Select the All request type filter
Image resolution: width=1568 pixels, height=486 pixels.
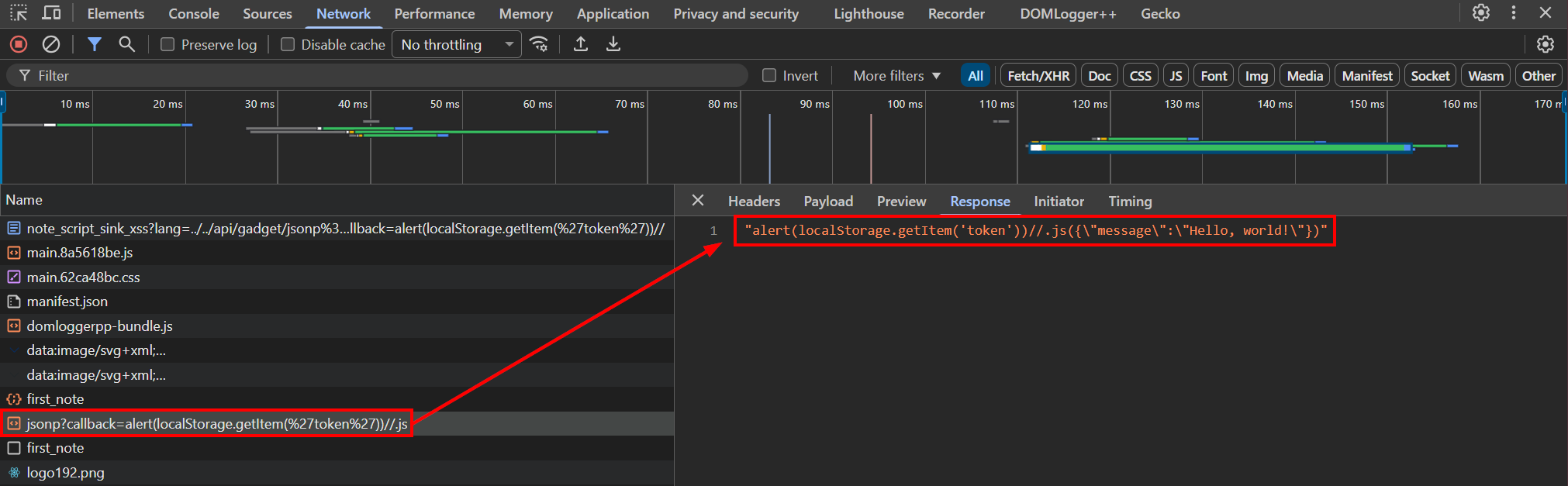976,75
